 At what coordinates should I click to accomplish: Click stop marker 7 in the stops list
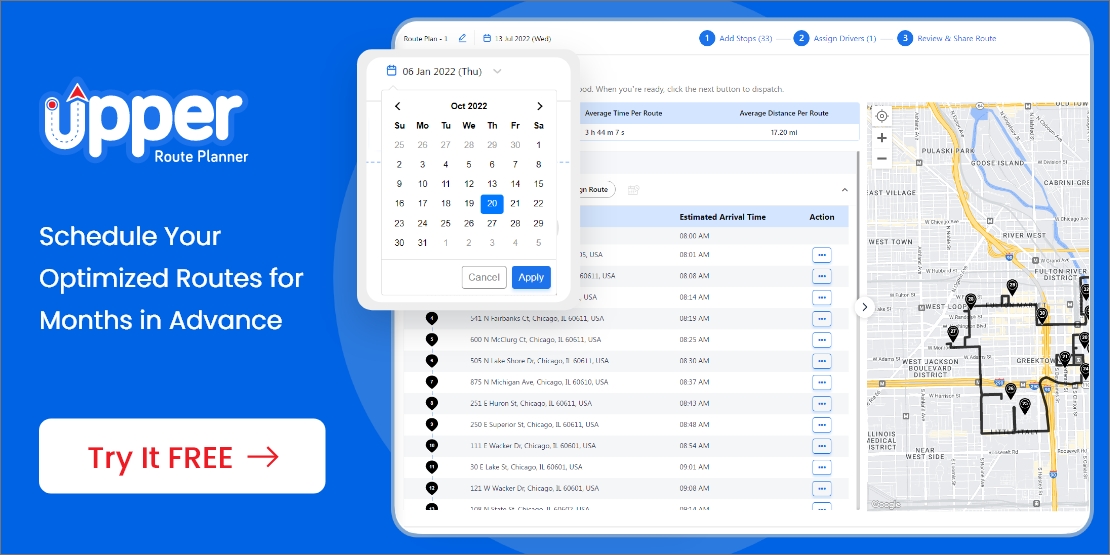(x=432, y=382)
